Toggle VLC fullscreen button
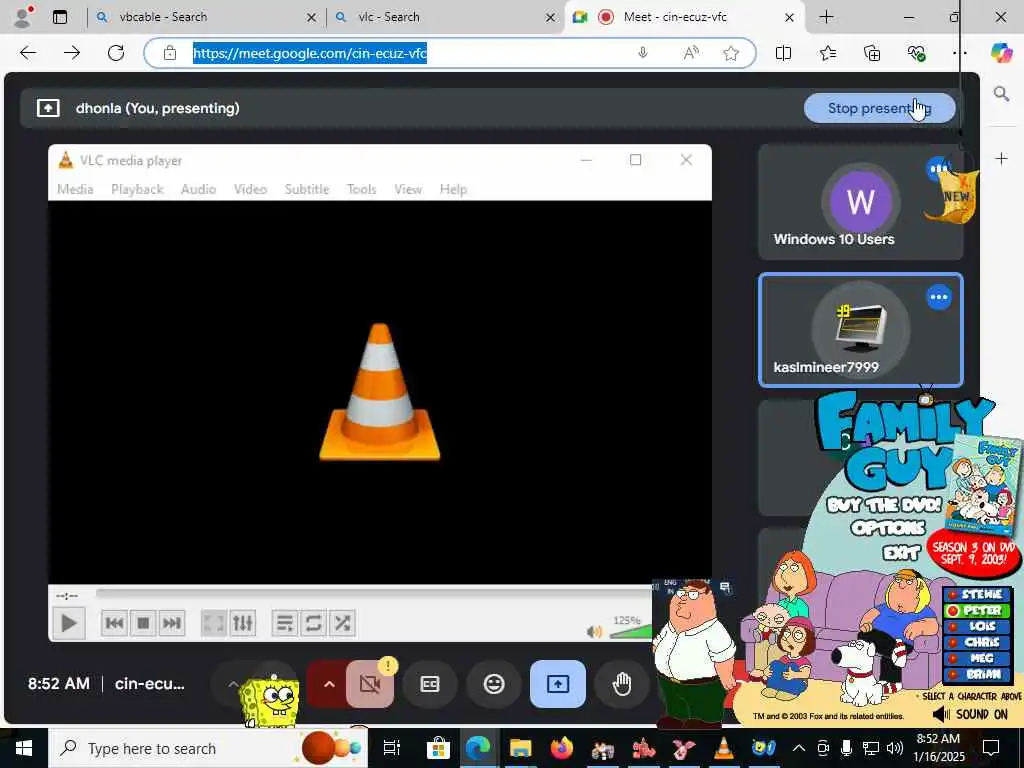 (214, 623)
